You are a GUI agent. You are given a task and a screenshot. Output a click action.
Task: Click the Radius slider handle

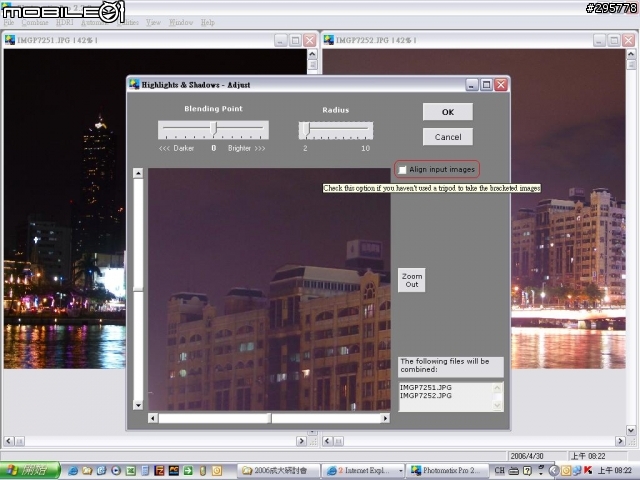306,130
